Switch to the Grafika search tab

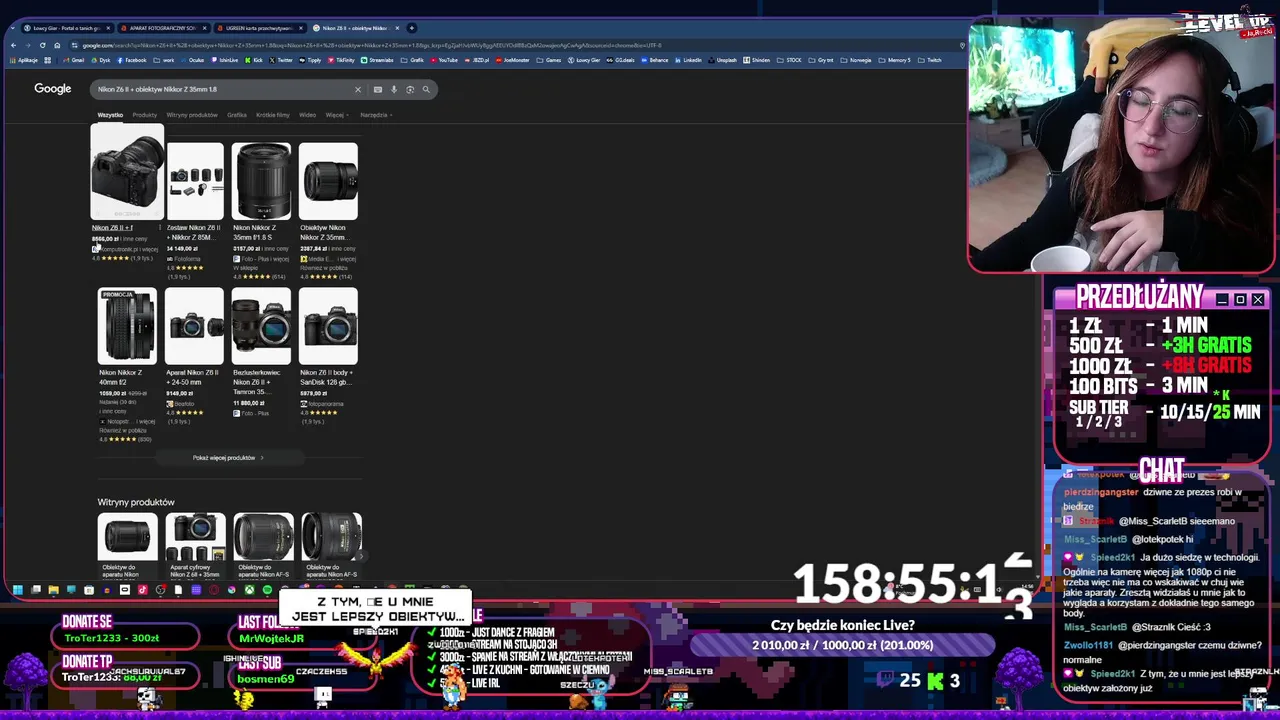[237, 115]
